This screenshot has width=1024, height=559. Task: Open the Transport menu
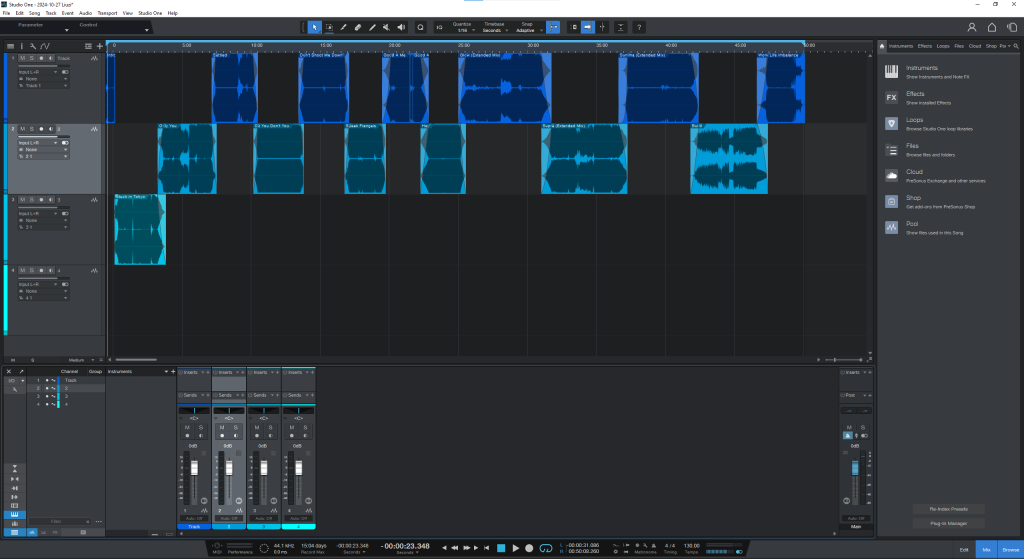(107, 13)
